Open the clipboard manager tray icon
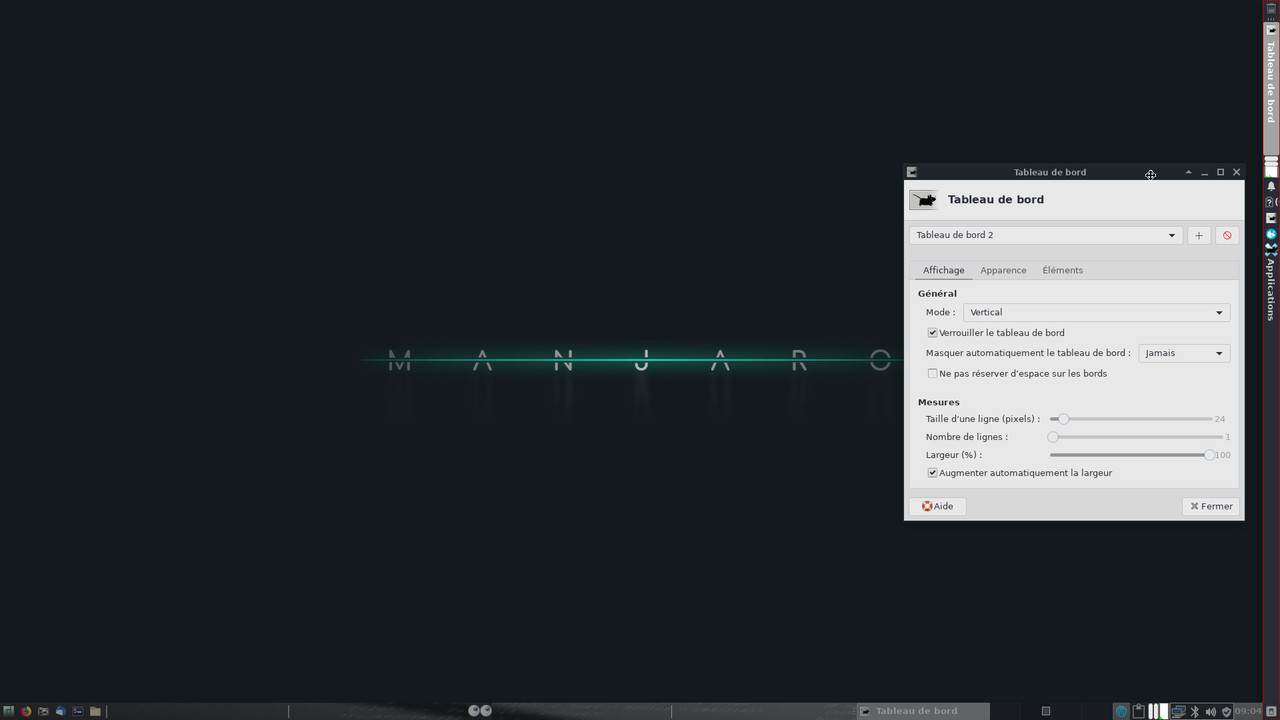The height and width of the screenshot is (720, 1280). (x=1138, y=711)
